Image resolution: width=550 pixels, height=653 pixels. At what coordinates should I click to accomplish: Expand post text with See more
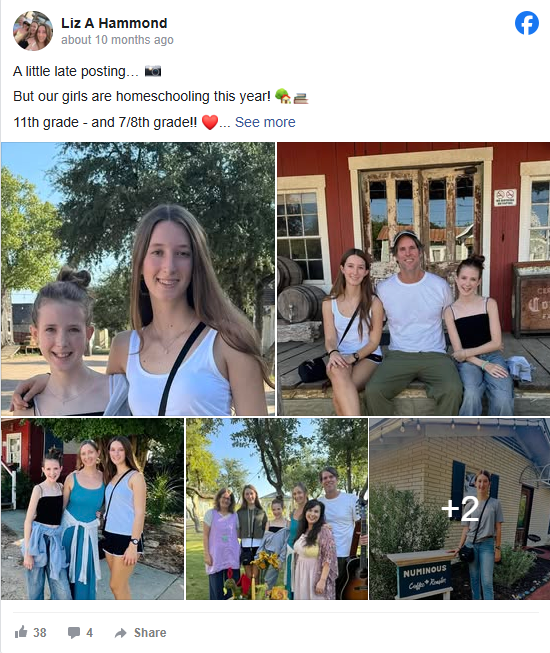pos(265,122)
